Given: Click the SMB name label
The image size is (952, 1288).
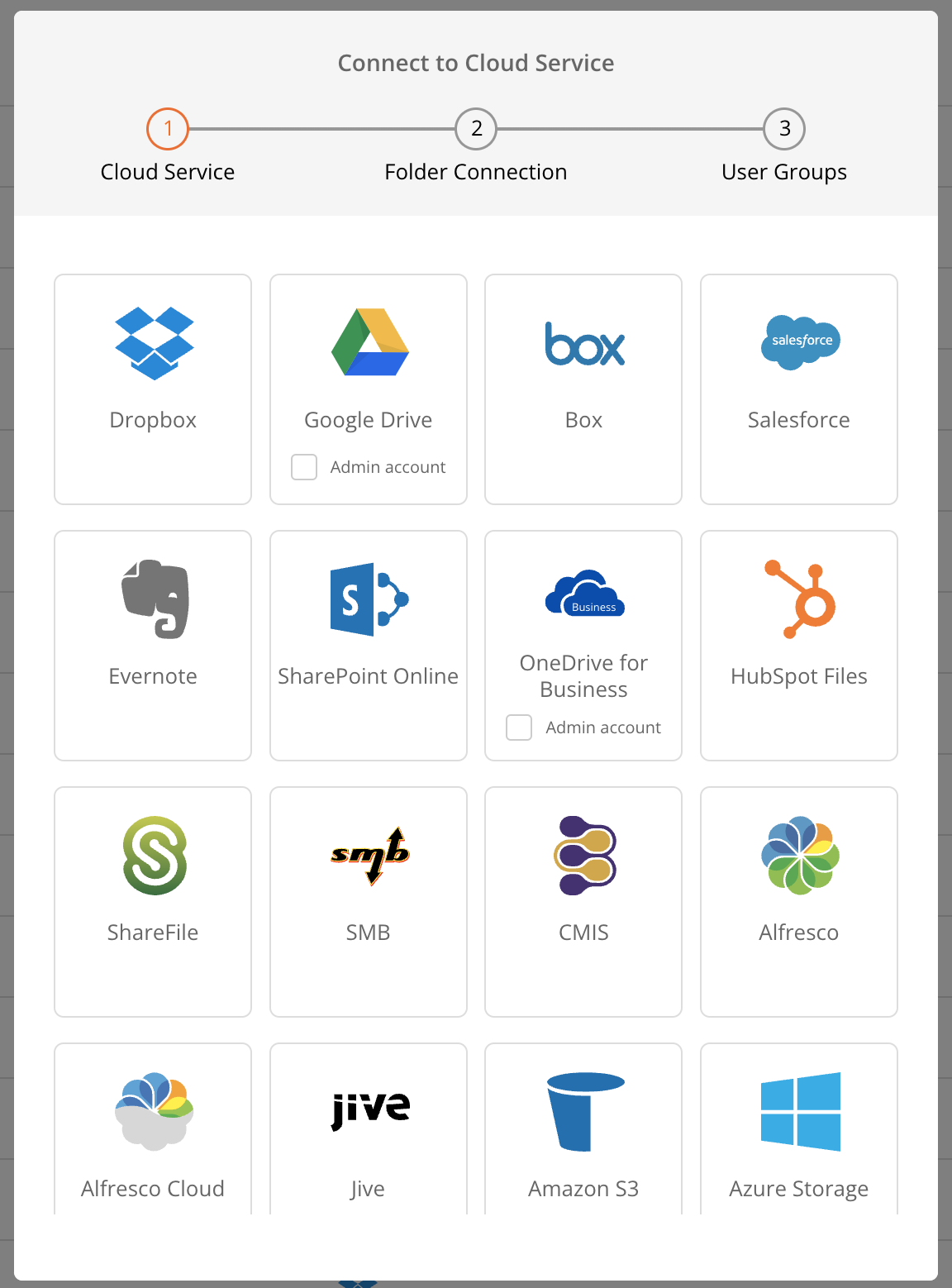Looking at the screenshot, I should click(369, 933).
